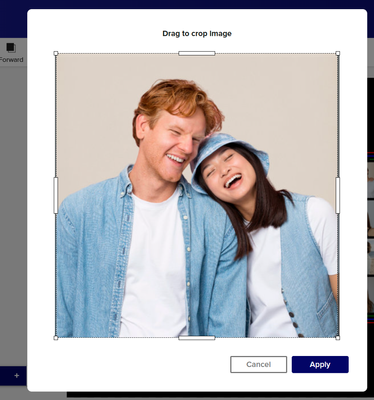Click the couple photo inside crop area
The width and height of the screenshot is (374, 400).
click(x=197, y=195)
